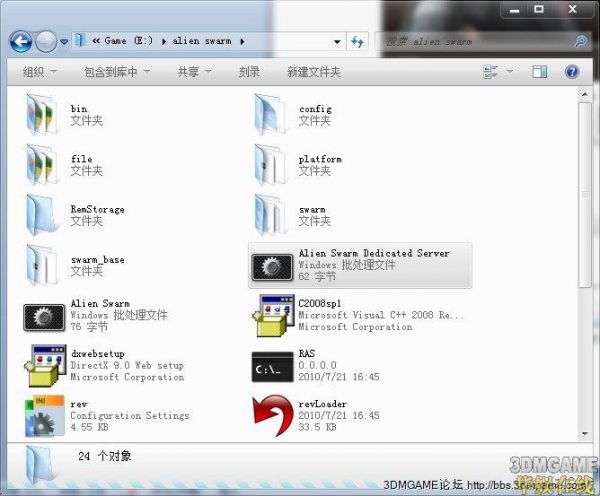Select the platform folder icon
The height and width of the screenshot is (496, 600).
pos(271,165)
